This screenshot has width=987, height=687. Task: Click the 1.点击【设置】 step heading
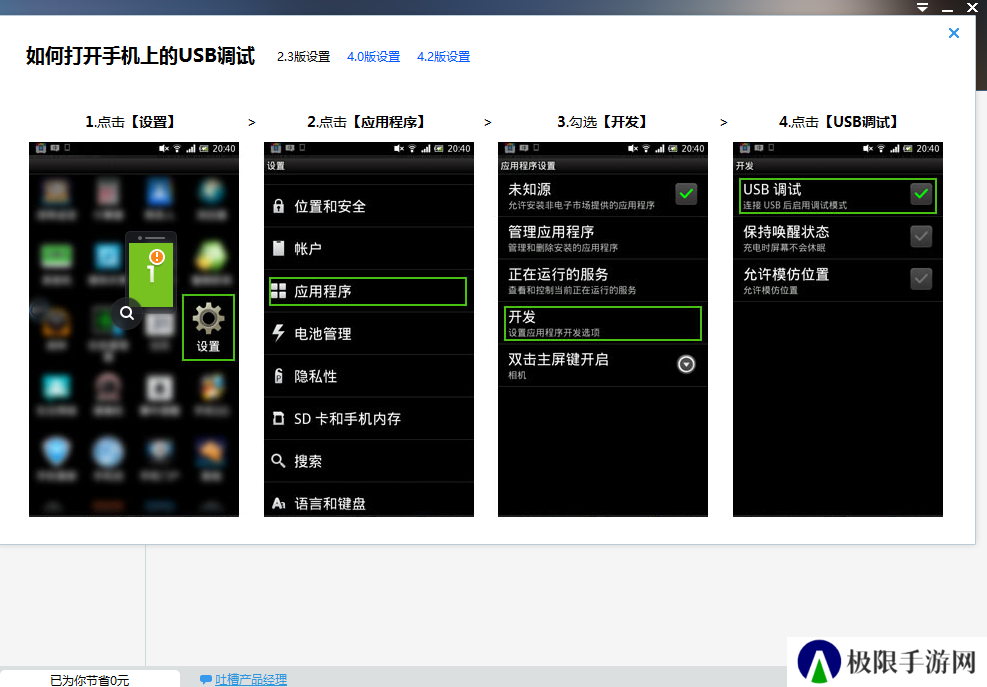130,122
